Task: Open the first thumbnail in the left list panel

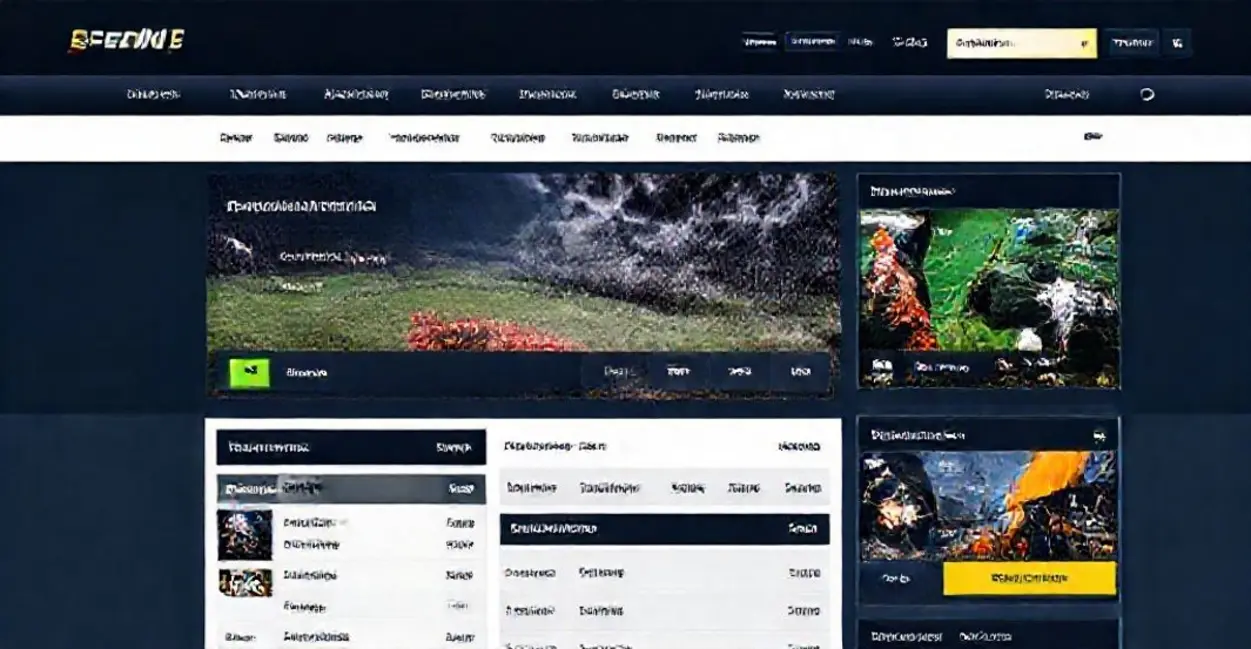Action: (x=245, y=535)
